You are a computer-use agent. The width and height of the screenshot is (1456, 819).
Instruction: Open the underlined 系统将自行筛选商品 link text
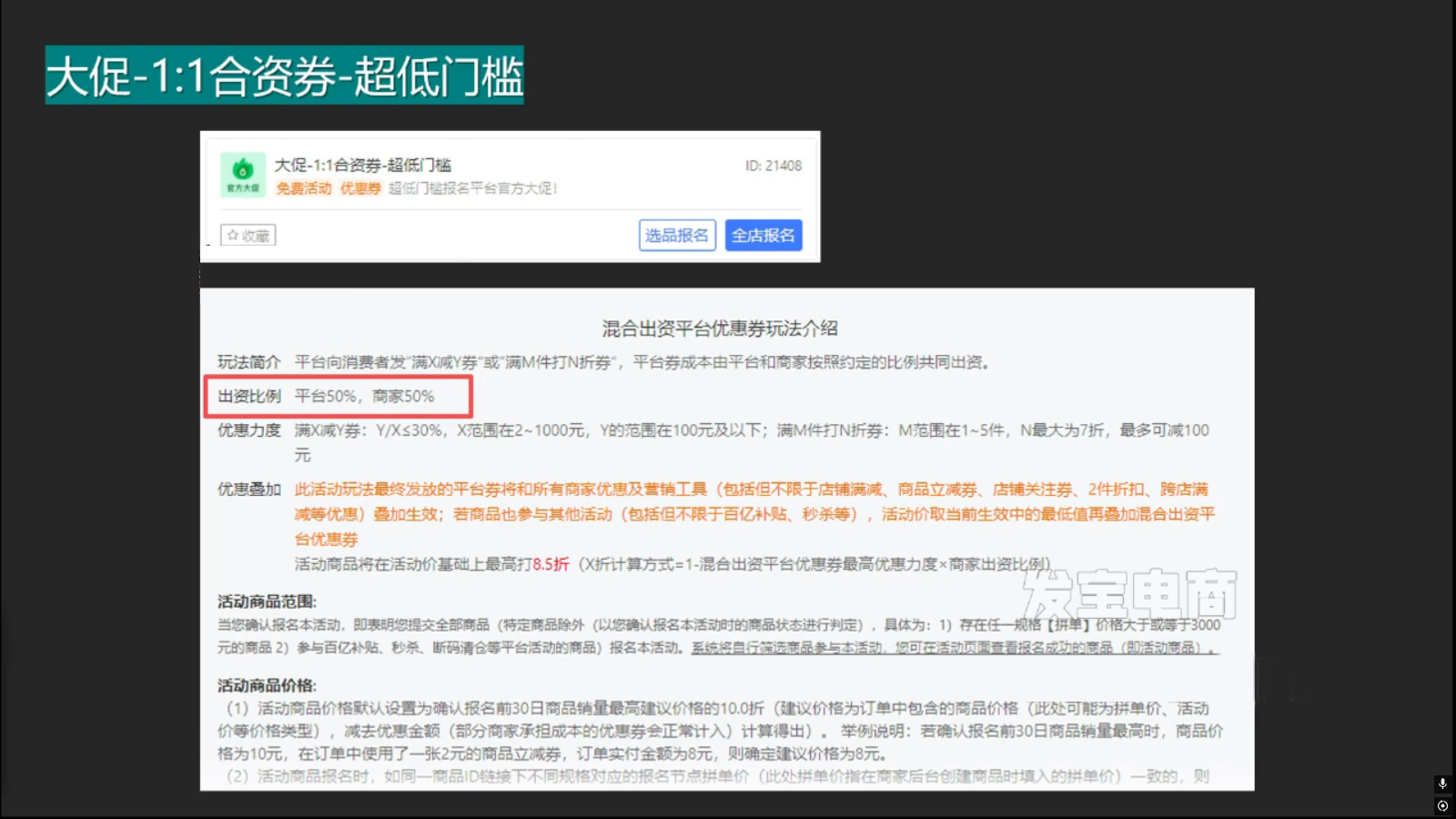point(953,648)
